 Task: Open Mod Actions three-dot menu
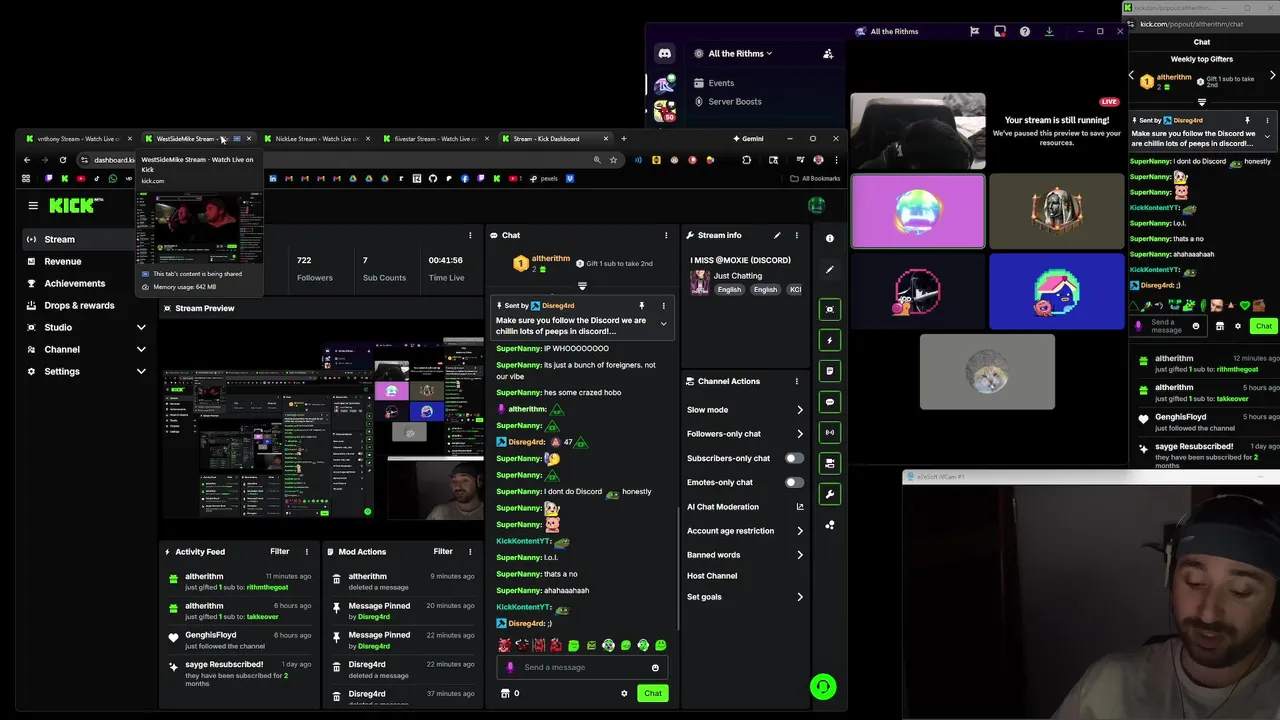(470, 551)
